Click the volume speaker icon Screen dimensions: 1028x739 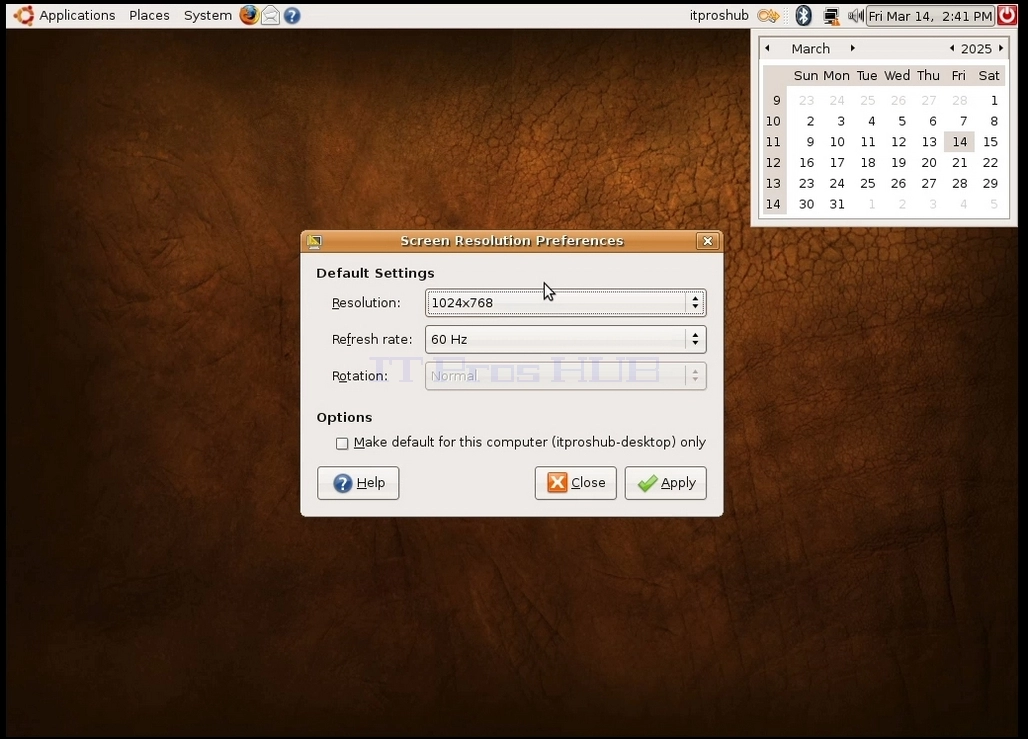(x=855, y=16)
